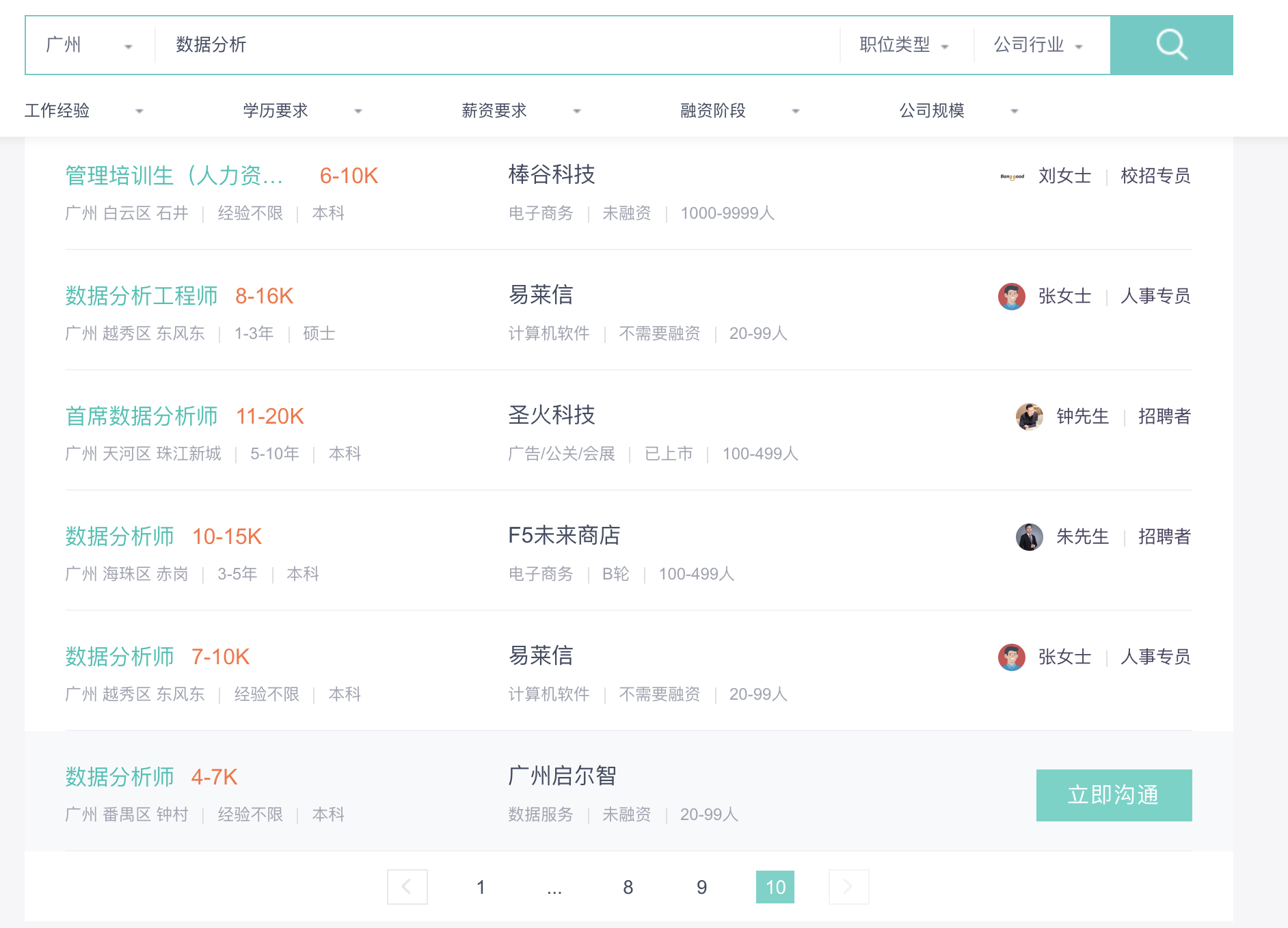
Task: Click the B轮 funding stage text
Action: click(616, 574)
